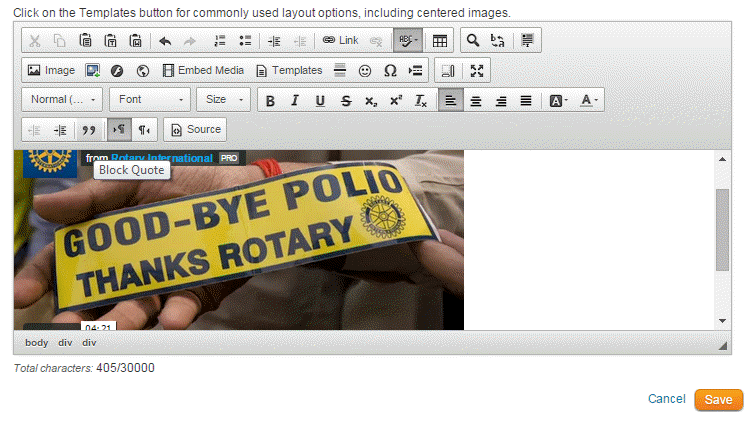Click the Embed Media toolbar item
This screenshot has height=424, width=747.
coord(203,71)
